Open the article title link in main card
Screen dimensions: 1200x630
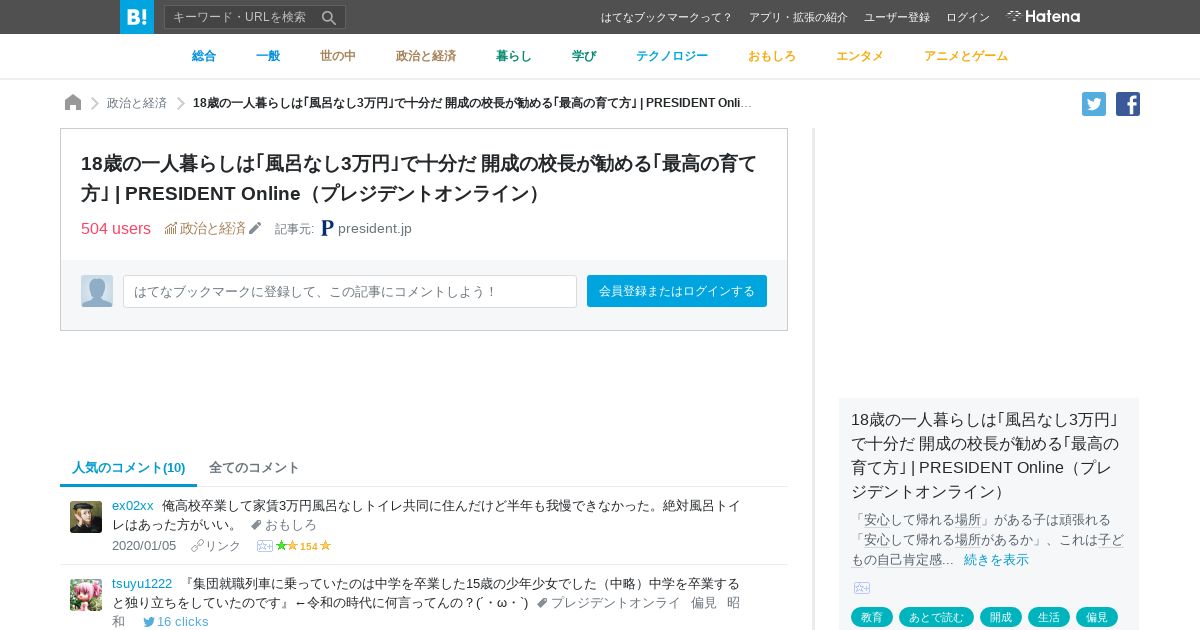pyautogui.click(x=419, y=178)
